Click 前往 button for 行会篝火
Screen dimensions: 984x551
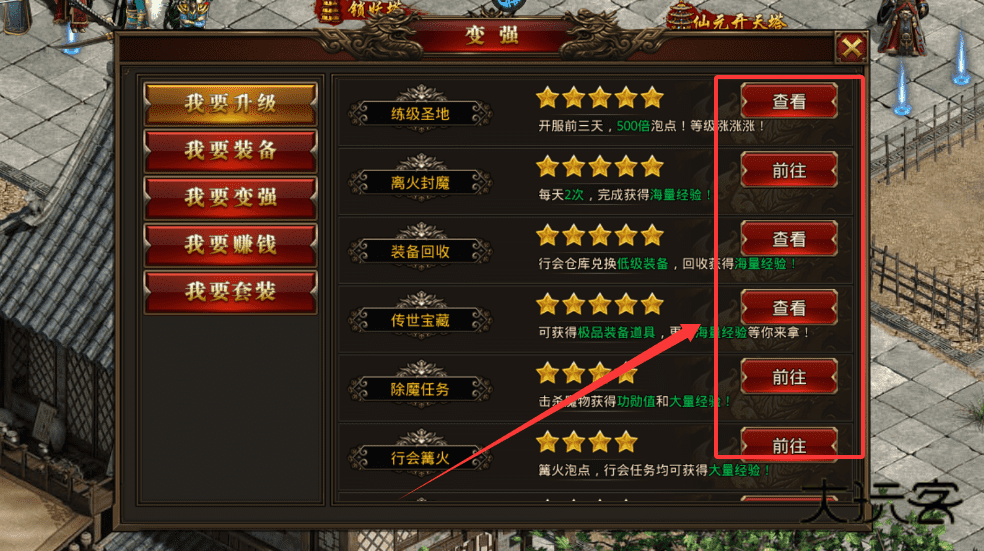789,445
